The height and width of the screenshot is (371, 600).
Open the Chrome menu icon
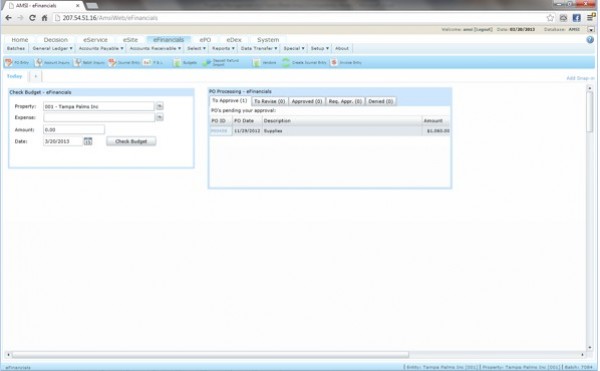[x=591, y=17]
